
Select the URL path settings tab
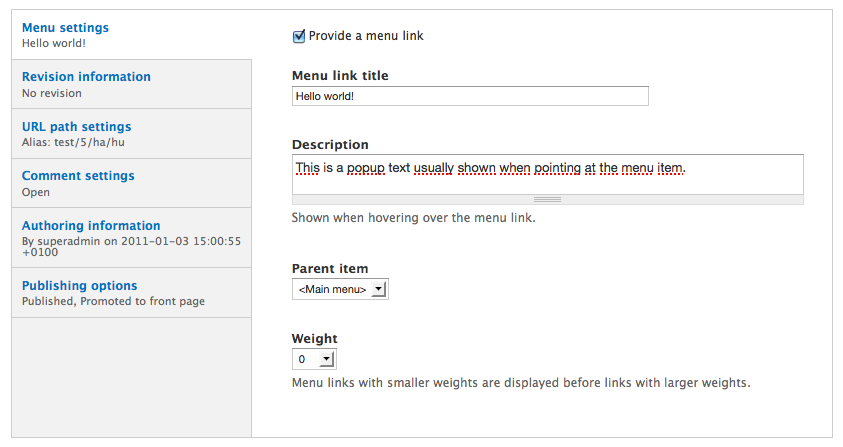coord(76,127)
